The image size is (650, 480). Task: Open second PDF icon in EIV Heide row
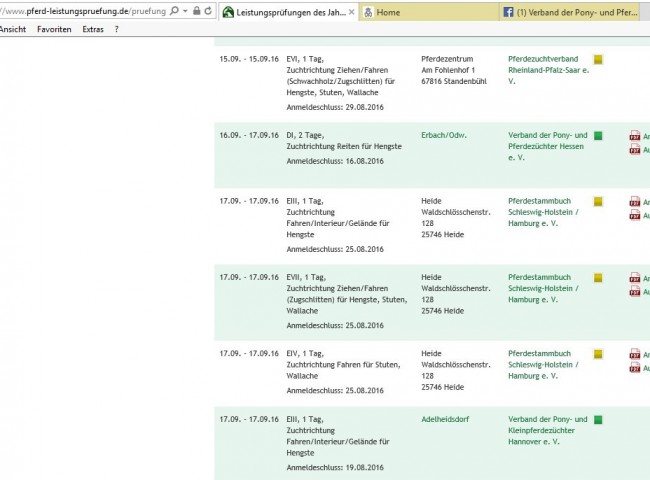pyautogui.click(x=634, y=367)
